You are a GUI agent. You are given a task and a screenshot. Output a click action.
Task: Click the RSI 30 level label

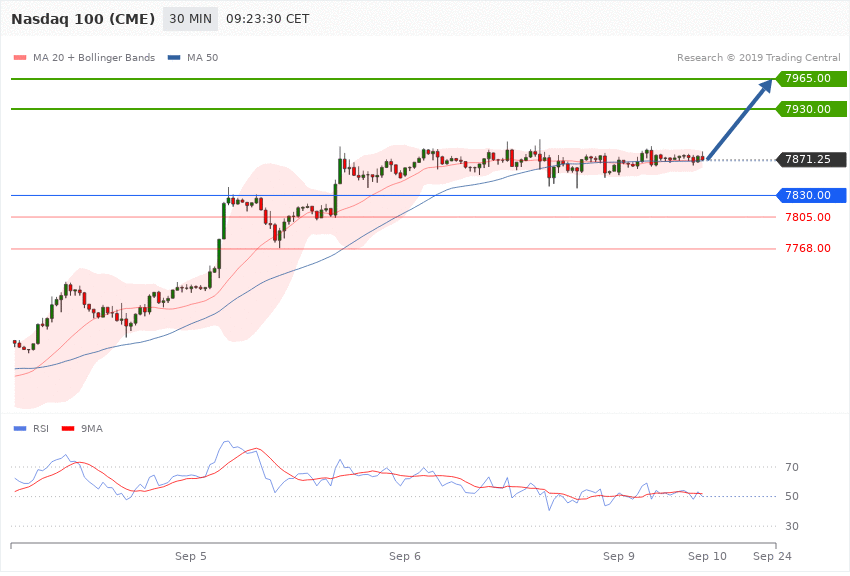[x=791, y=526]
